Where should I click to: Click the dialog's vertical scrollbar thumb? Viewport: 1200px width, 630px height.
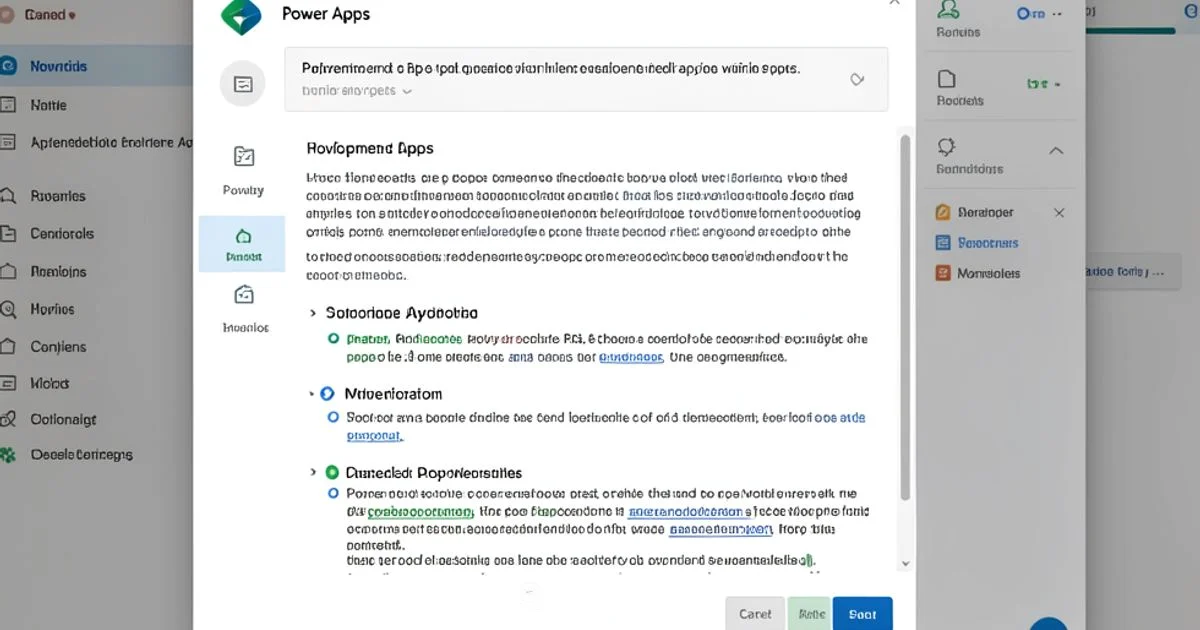[905, 320]
